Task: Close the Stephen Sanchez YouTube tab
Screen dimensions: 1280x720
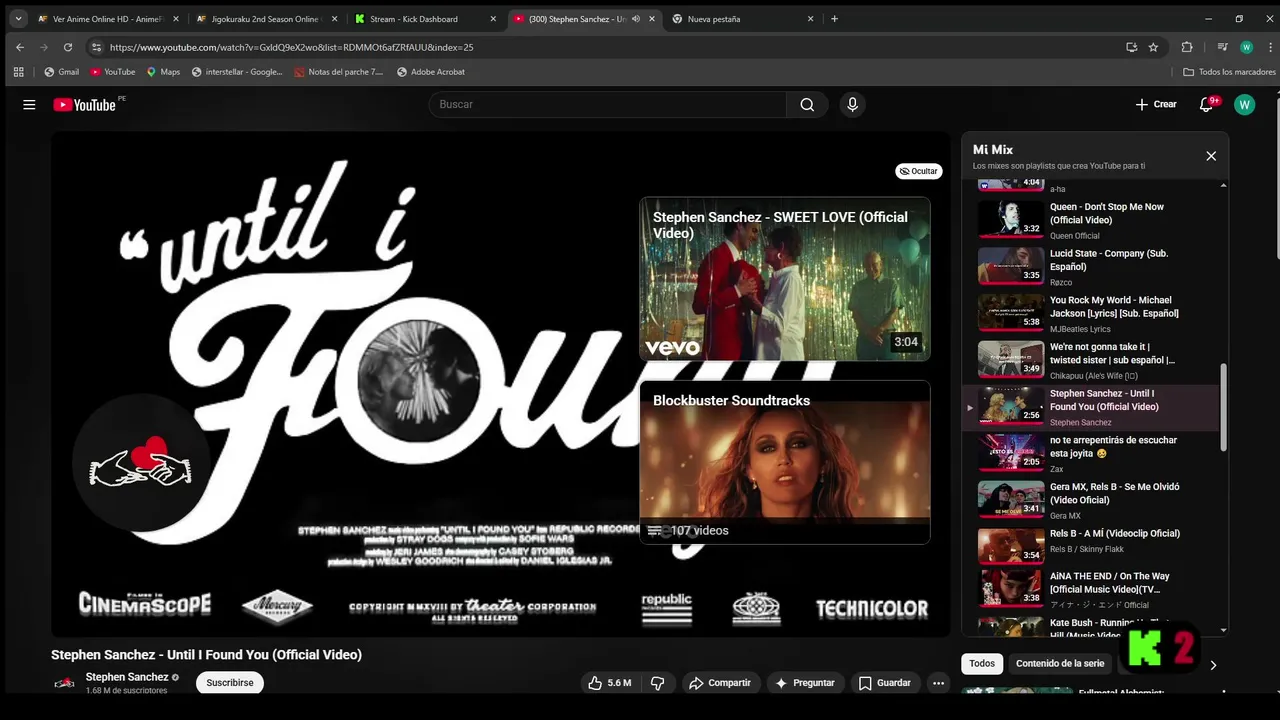Action: coord(652,19)
